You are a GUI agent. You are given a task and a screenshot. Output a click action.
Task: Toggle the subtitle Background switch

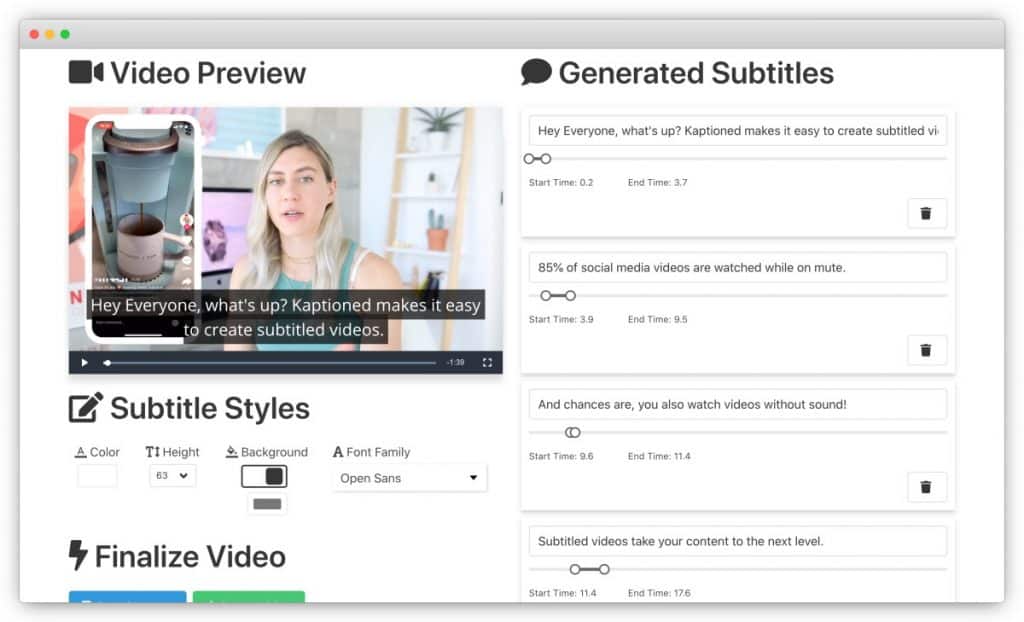click(x=264, y=476)
